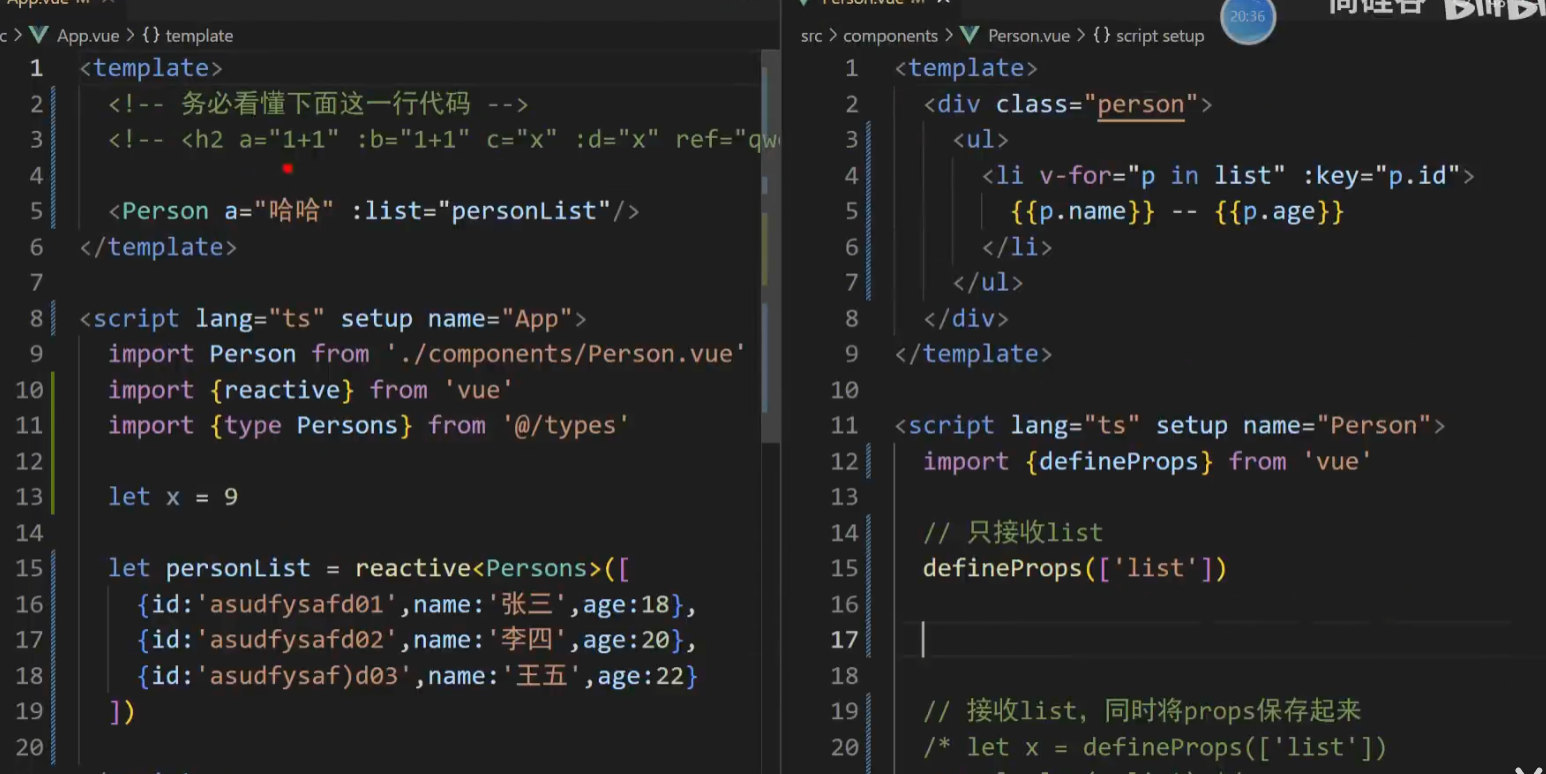The image size is (1546, 774).
Task: Click {reactive} in the vue import line
Action: (x=282, y=390)
